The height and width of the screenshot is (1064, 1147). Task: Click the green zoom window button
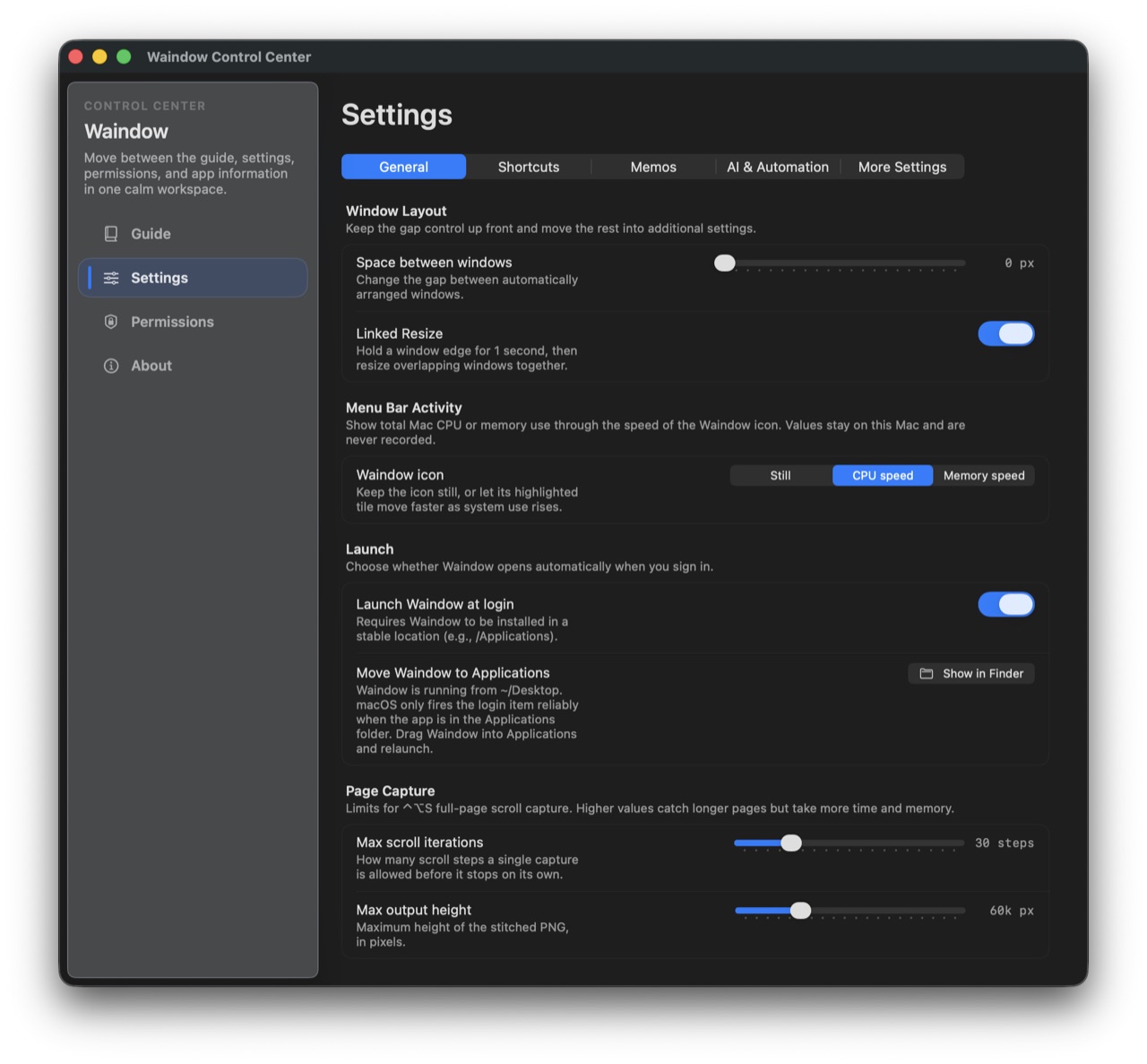coord(124,56)
